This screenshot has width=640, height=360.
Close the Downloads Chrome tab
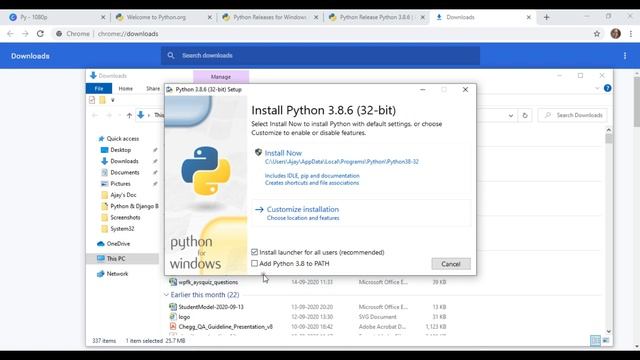529,17
